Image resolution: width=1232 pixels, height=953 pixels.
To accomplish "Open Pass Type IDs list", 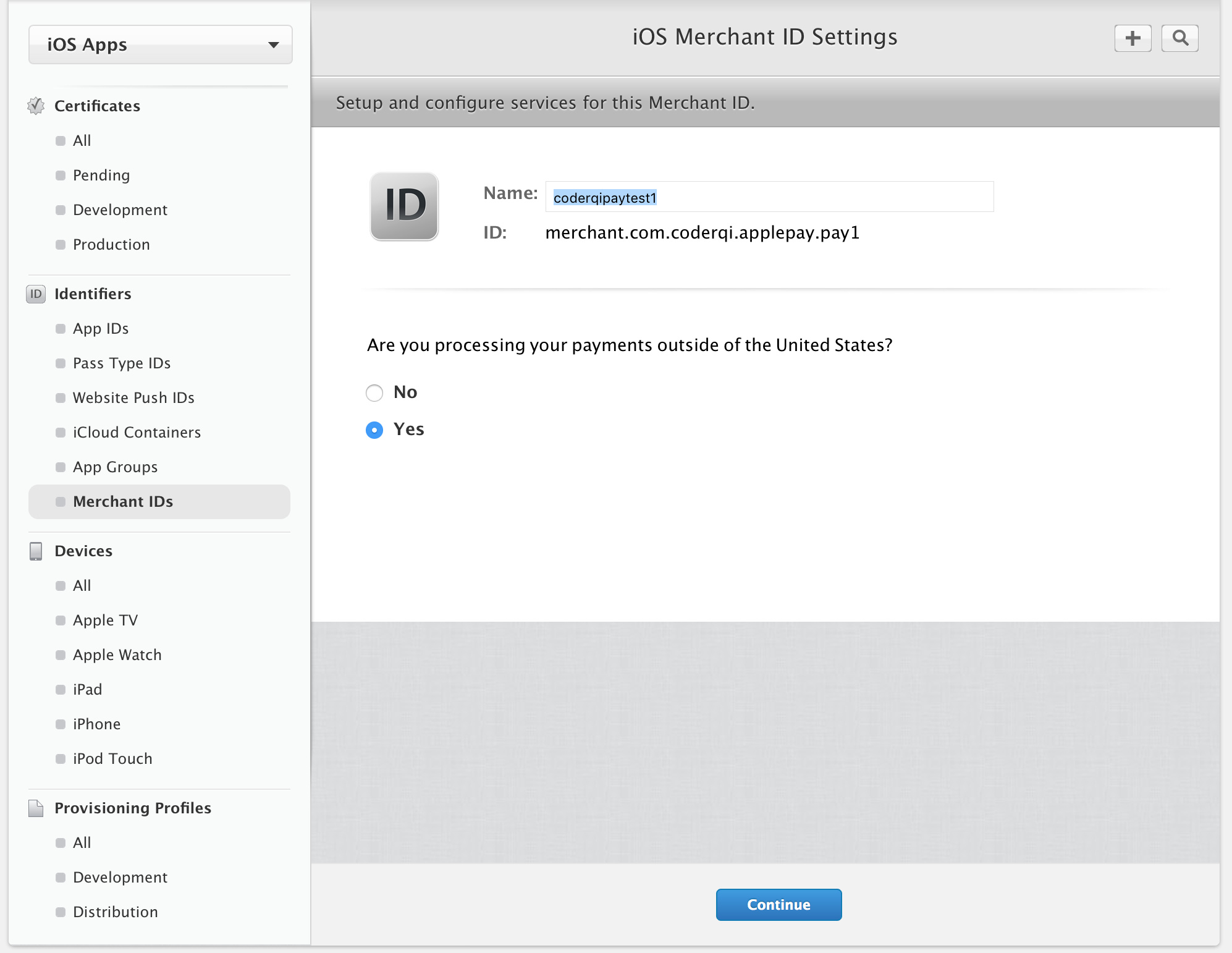I will click(122, 363).
